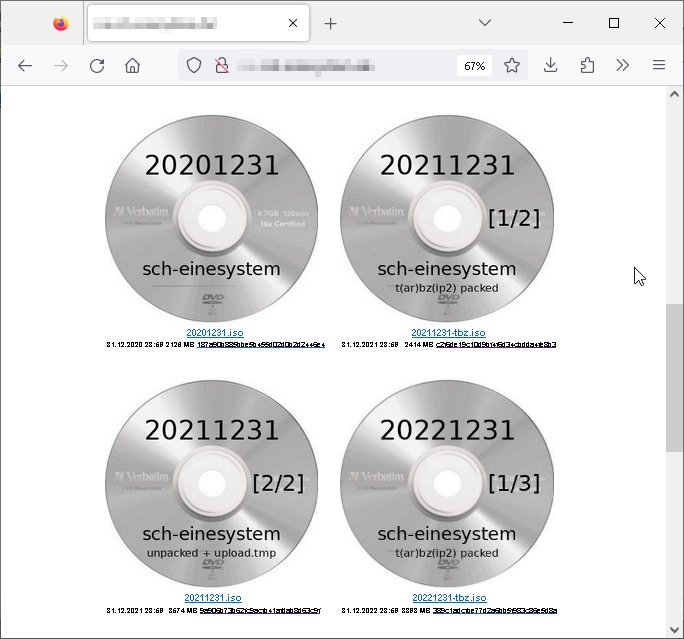Open the 20211231-tbz.iso link

coord(448,332)
